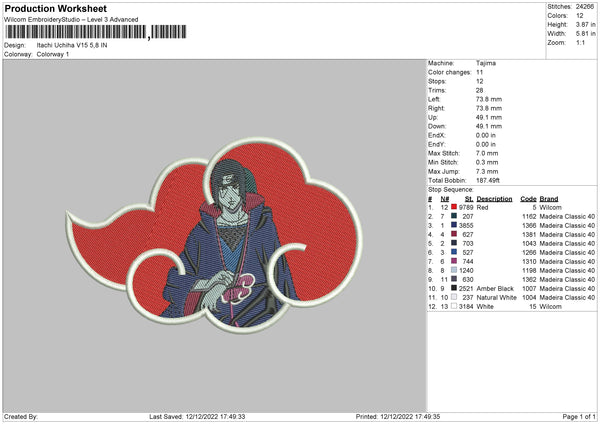Select the Natural White thread swatch

coord(454,297)
